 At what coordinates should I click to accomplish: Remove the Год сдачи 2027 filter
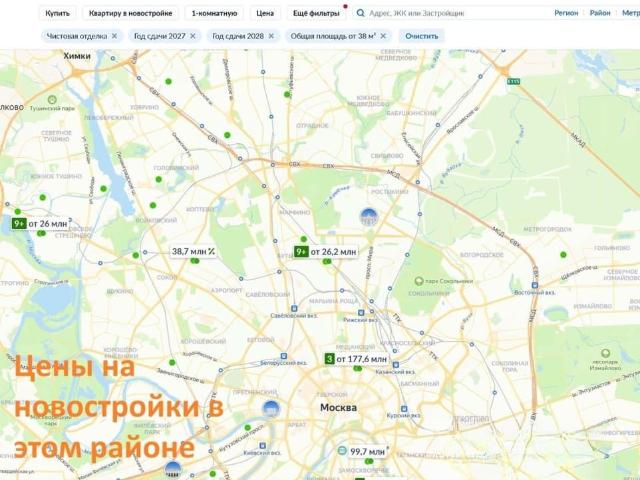coord(193,36)
